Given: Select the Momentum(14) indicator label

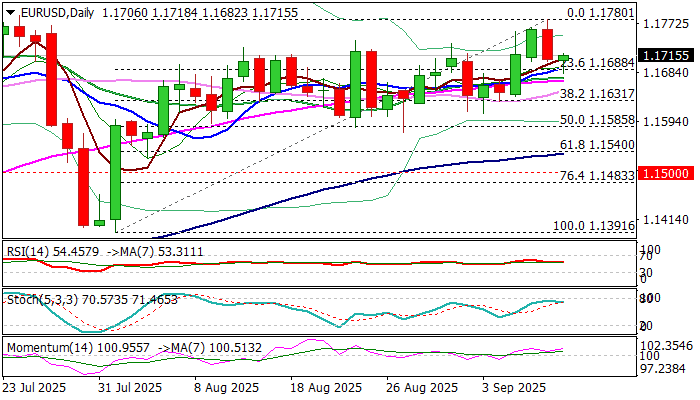Looking at the screenshot, I should coord(50,347).
